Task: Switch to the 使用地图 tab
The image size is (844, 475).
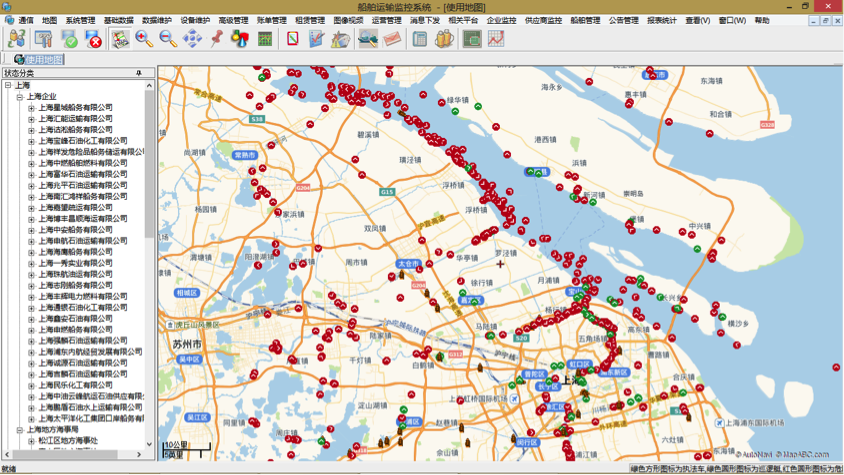Action: pos(39,59)
